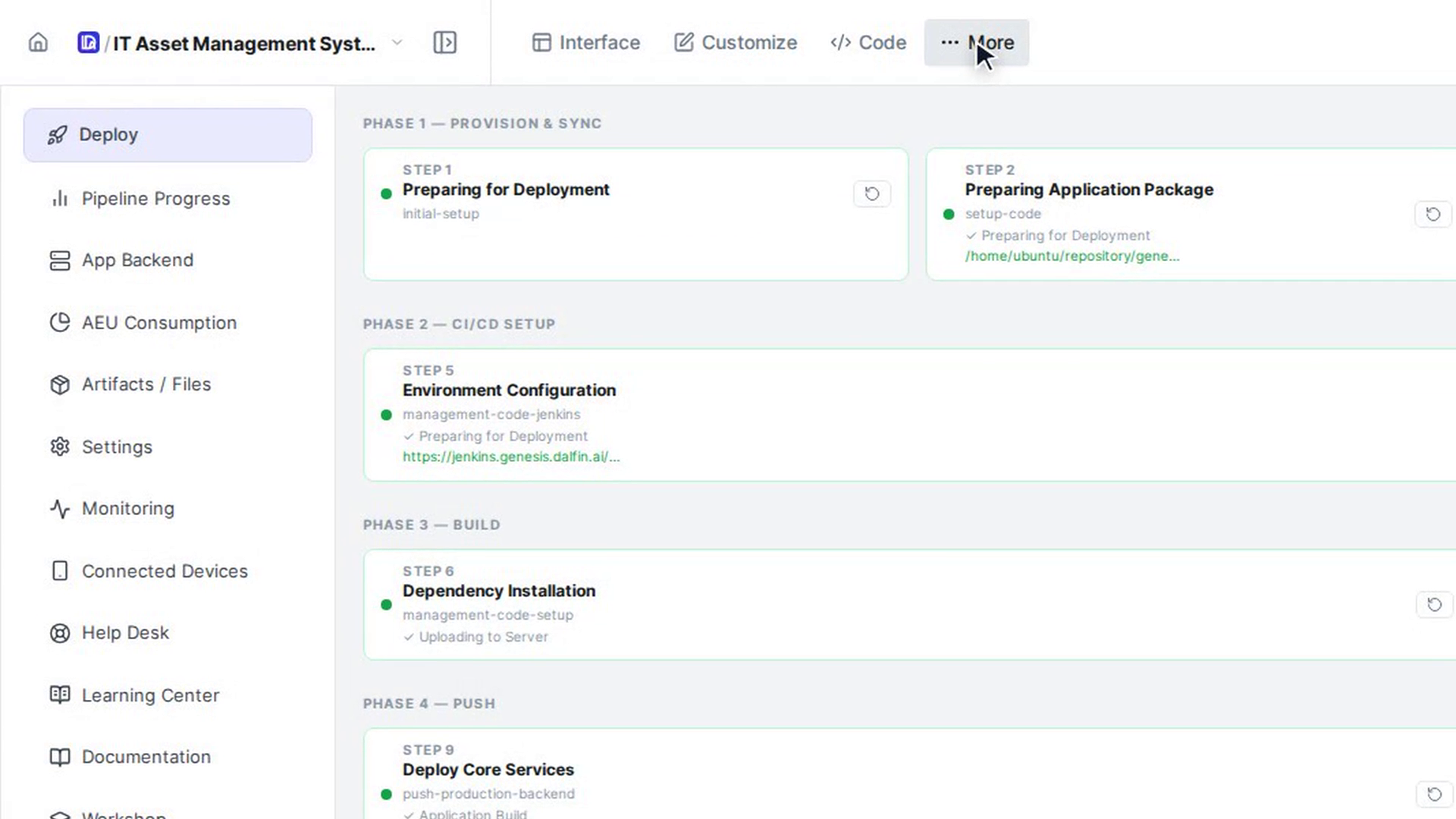Open the Code tab
Viewport: 1456px width, 819px height.
tap(868, 42)
